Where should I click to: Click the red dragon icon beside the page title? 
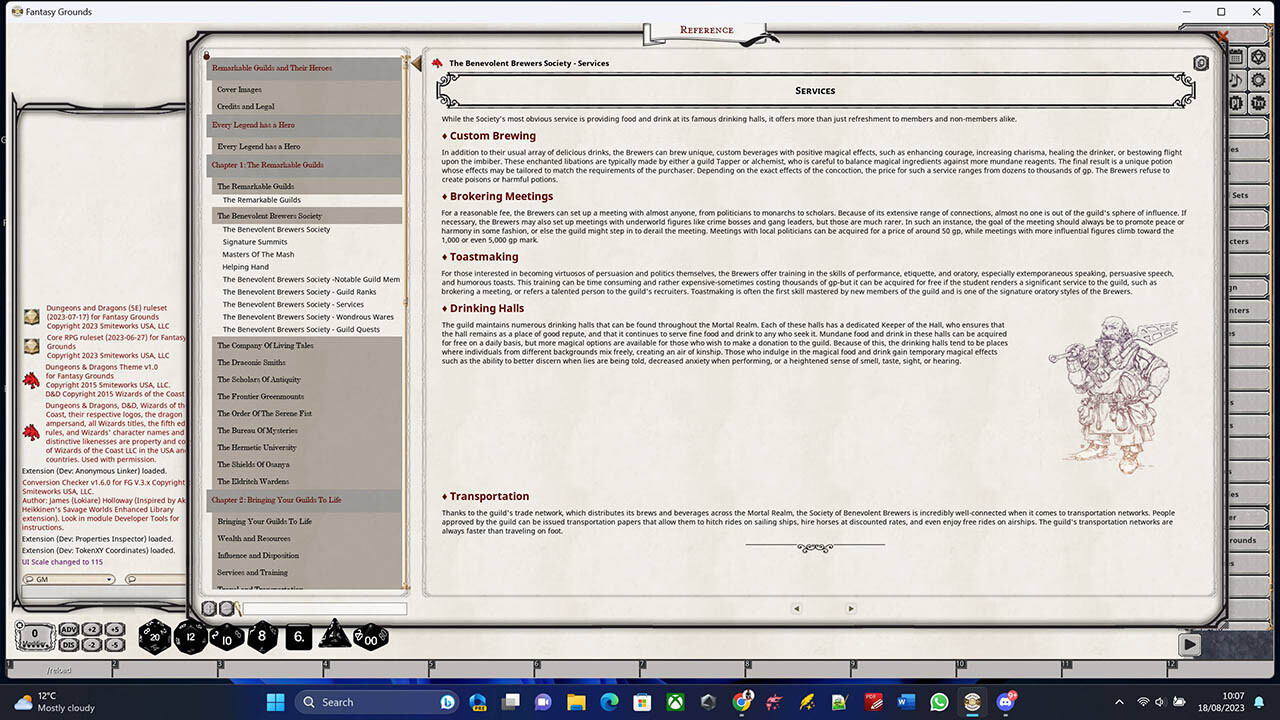[x=437, y=62]
